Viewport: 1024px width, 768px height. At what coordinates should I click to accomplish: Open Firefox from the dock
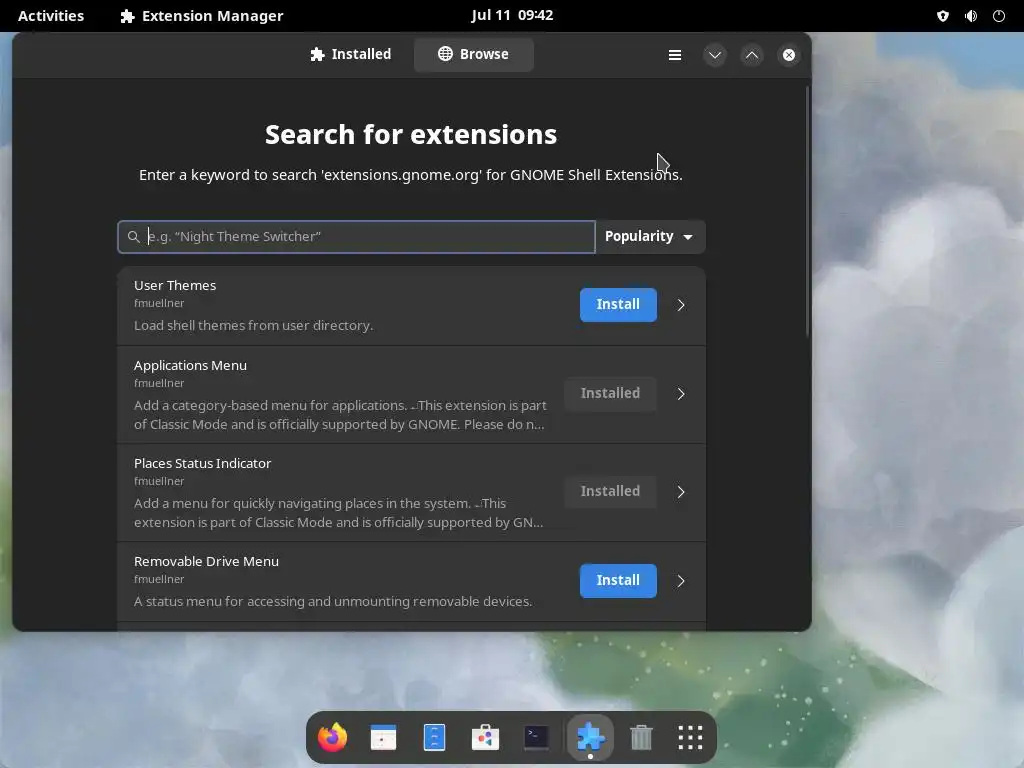pyautogui.click(x=332, y=737)
